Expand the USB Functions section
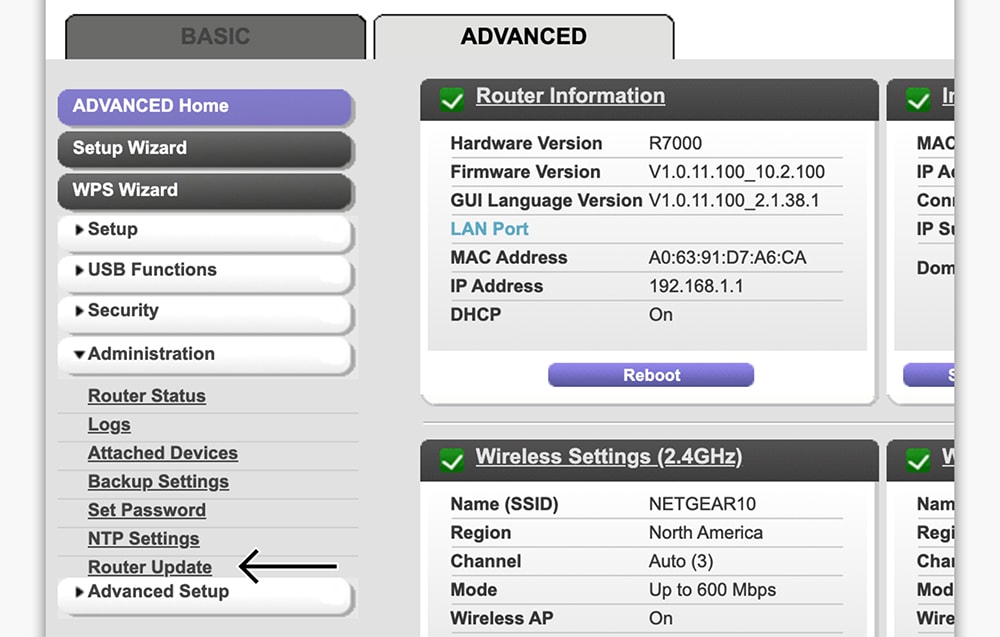This screenshot has width=1000, height=637. click(x=205, y=273)
